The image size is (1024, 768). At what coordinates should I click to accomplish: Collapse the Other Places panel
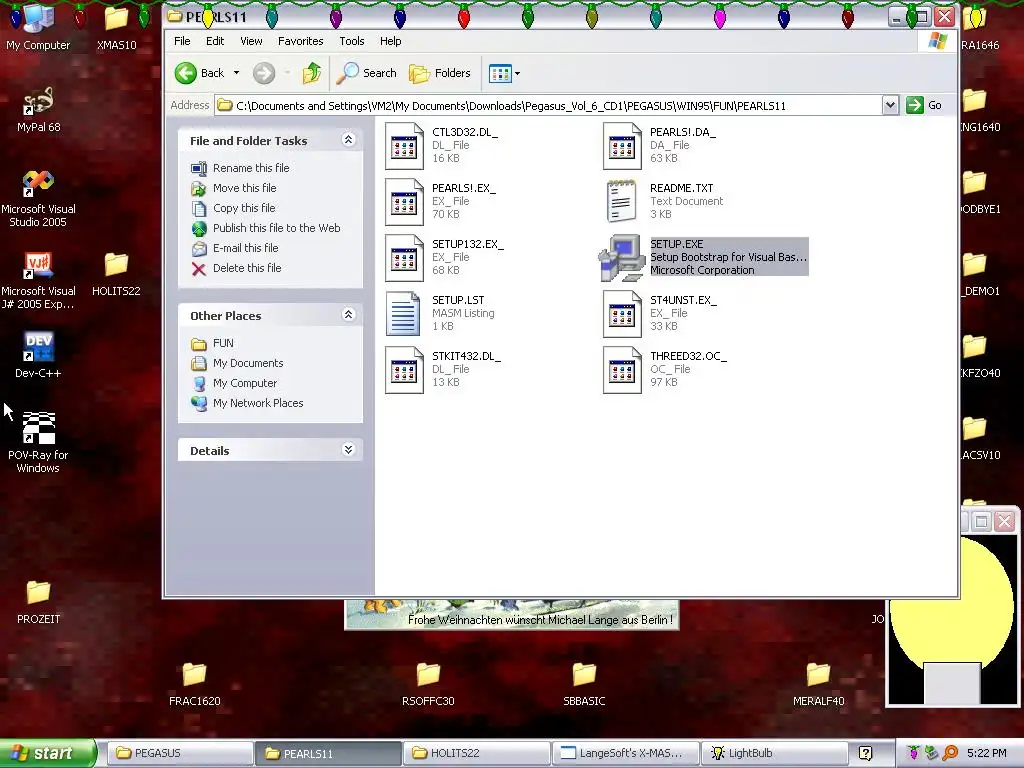pos(348,315)
